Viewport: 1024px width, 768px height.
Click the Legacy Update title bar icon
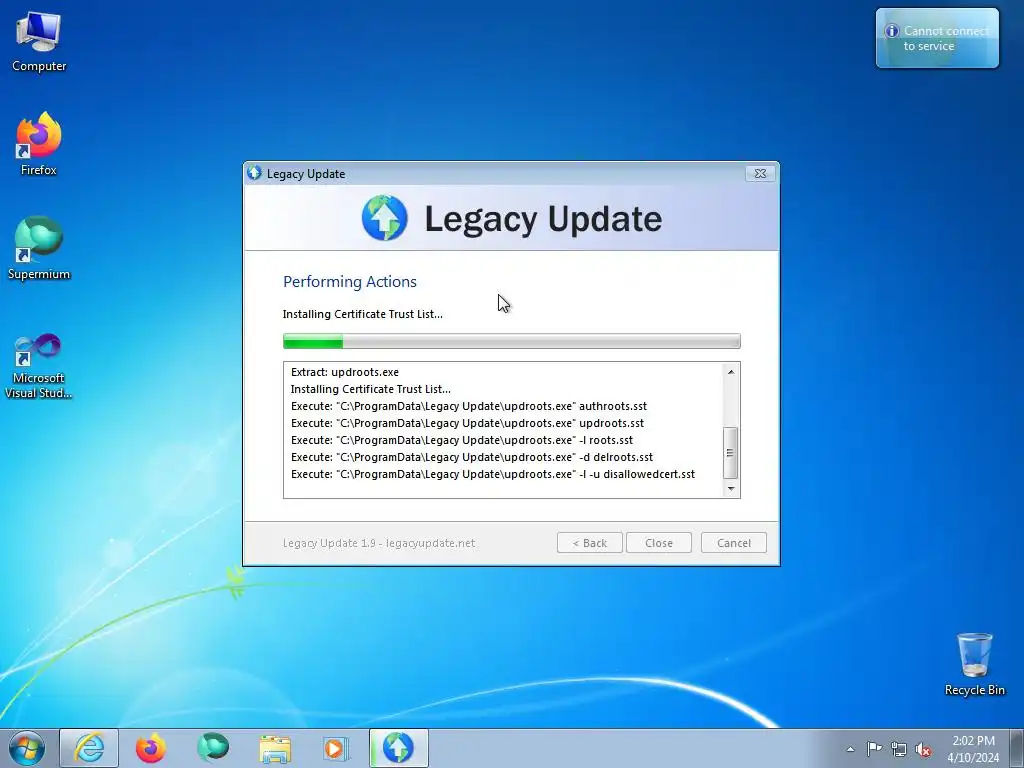(x=255, y=173)
